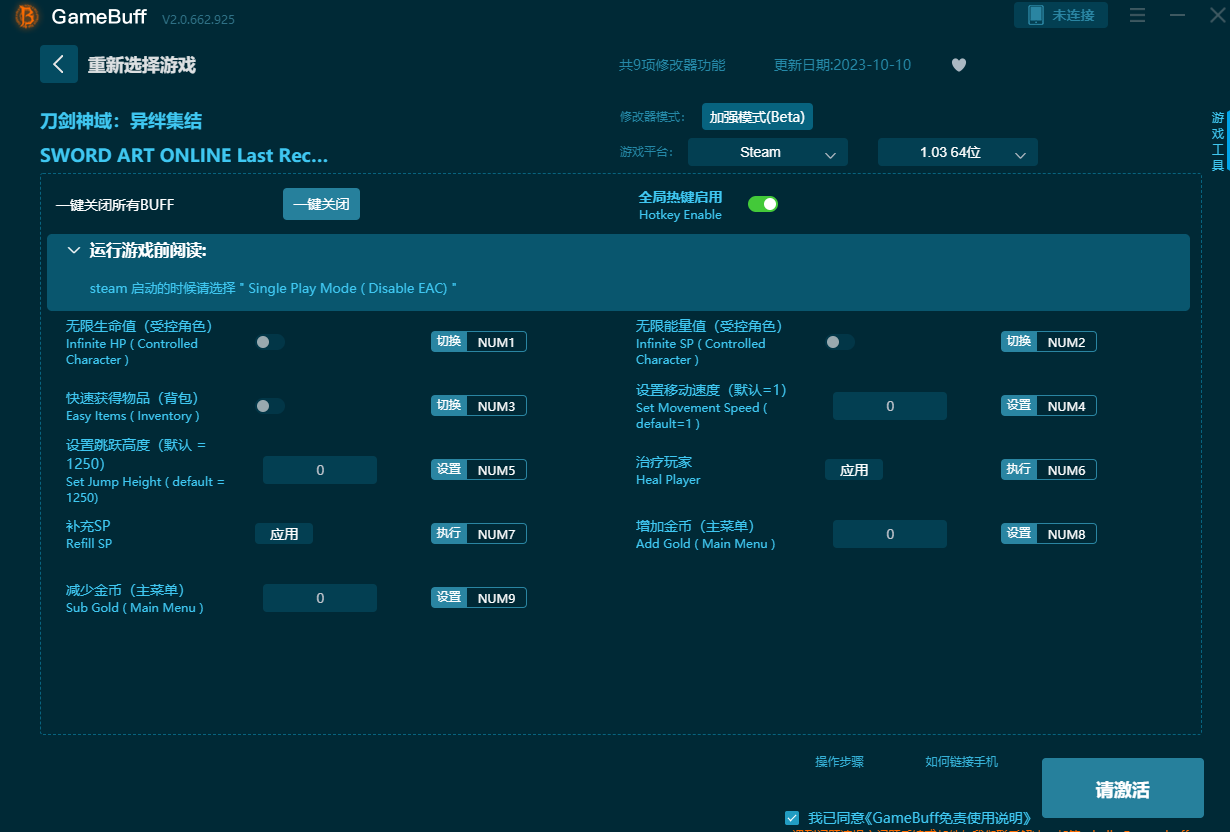
Task: Open the 1.03 64位 version dropdown
Action: (x=958, y=152)
